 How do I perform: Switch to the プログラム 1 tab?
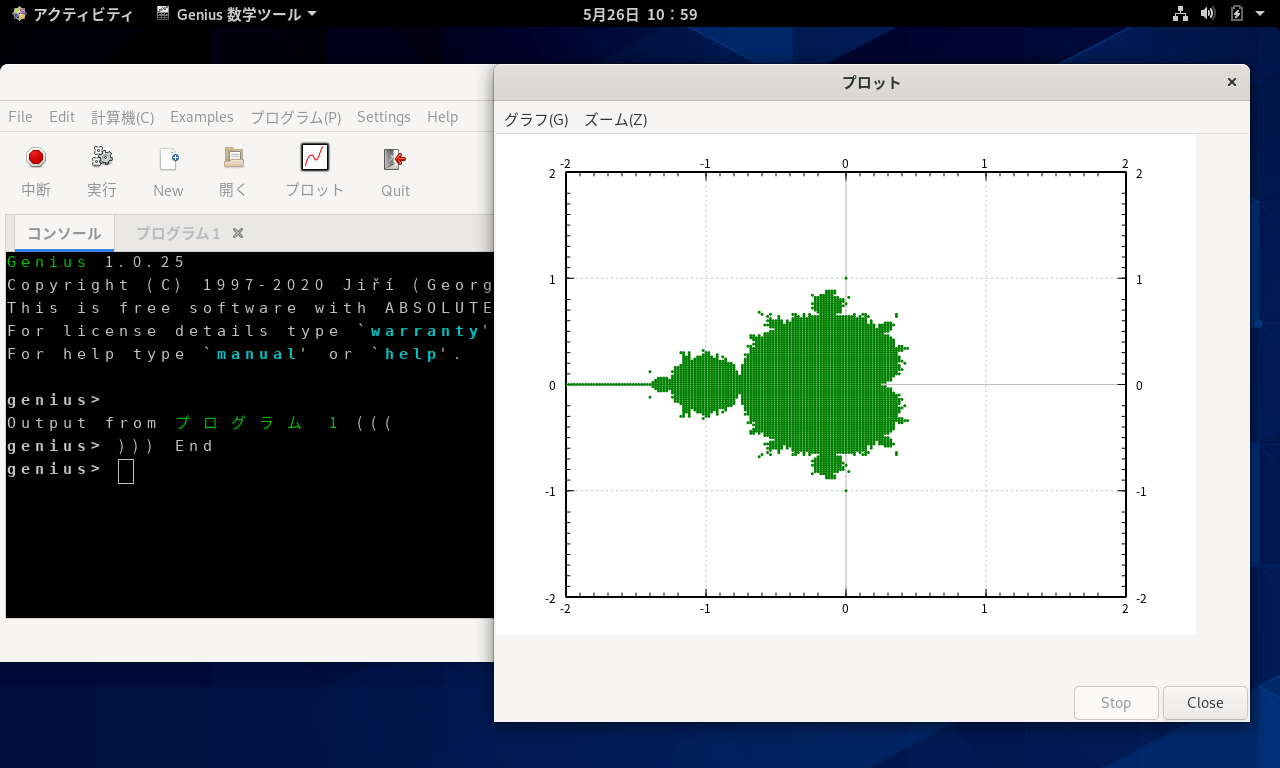[x=178, y=233]
